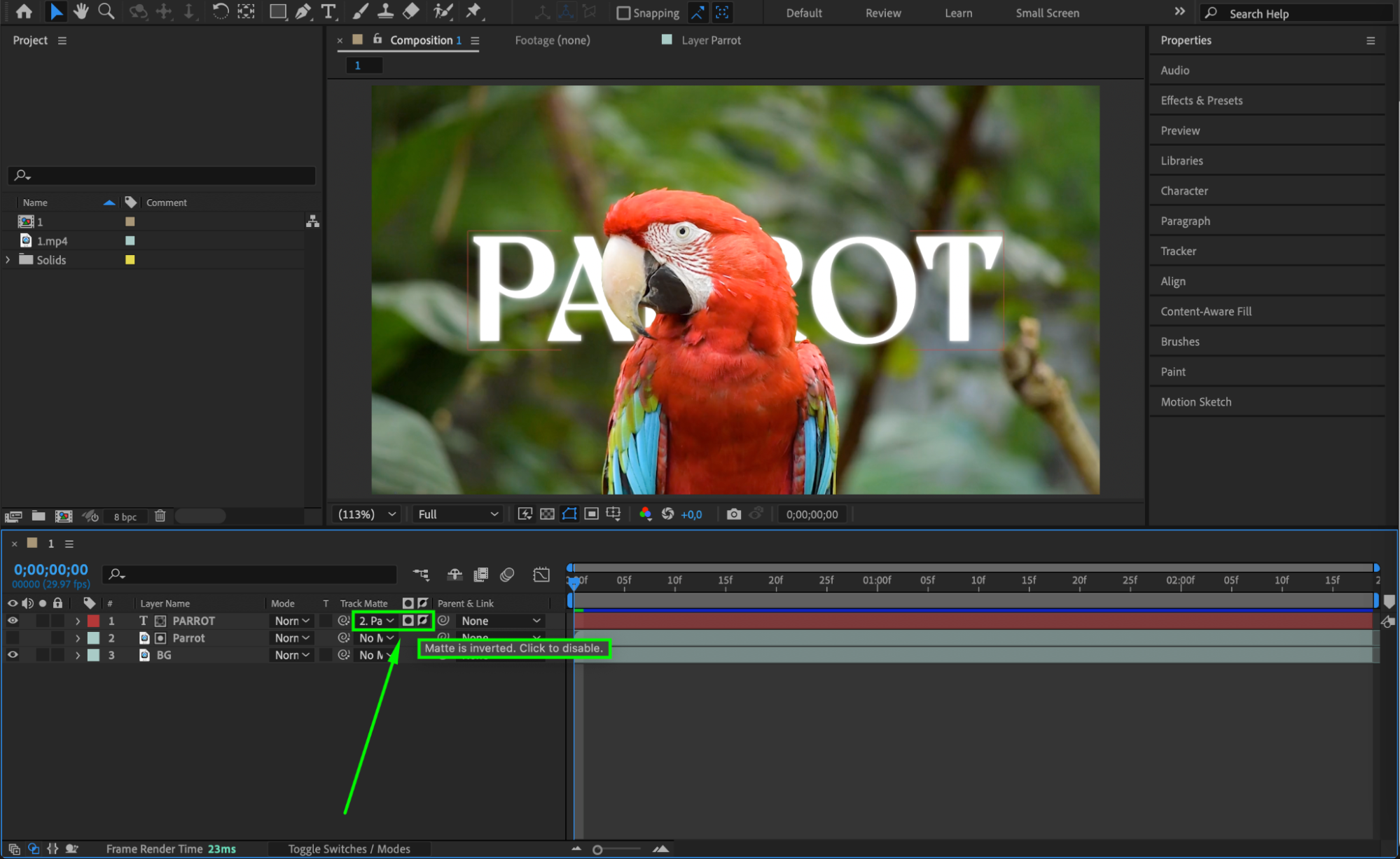Open the resolution Full dropdown
The image size is (1400, 859).
pyautogui.click(x=458, y=514)
